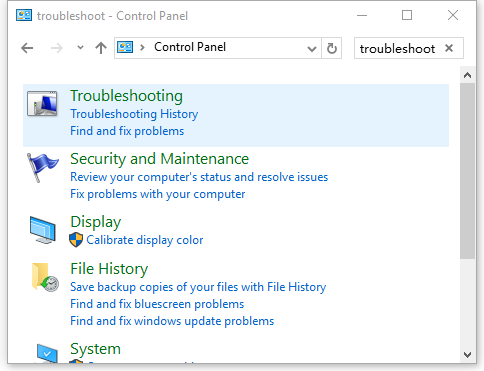Open the Troubleshooting computer icon
Viewport: 484px width, 371px height.
[x=42, y=104]
